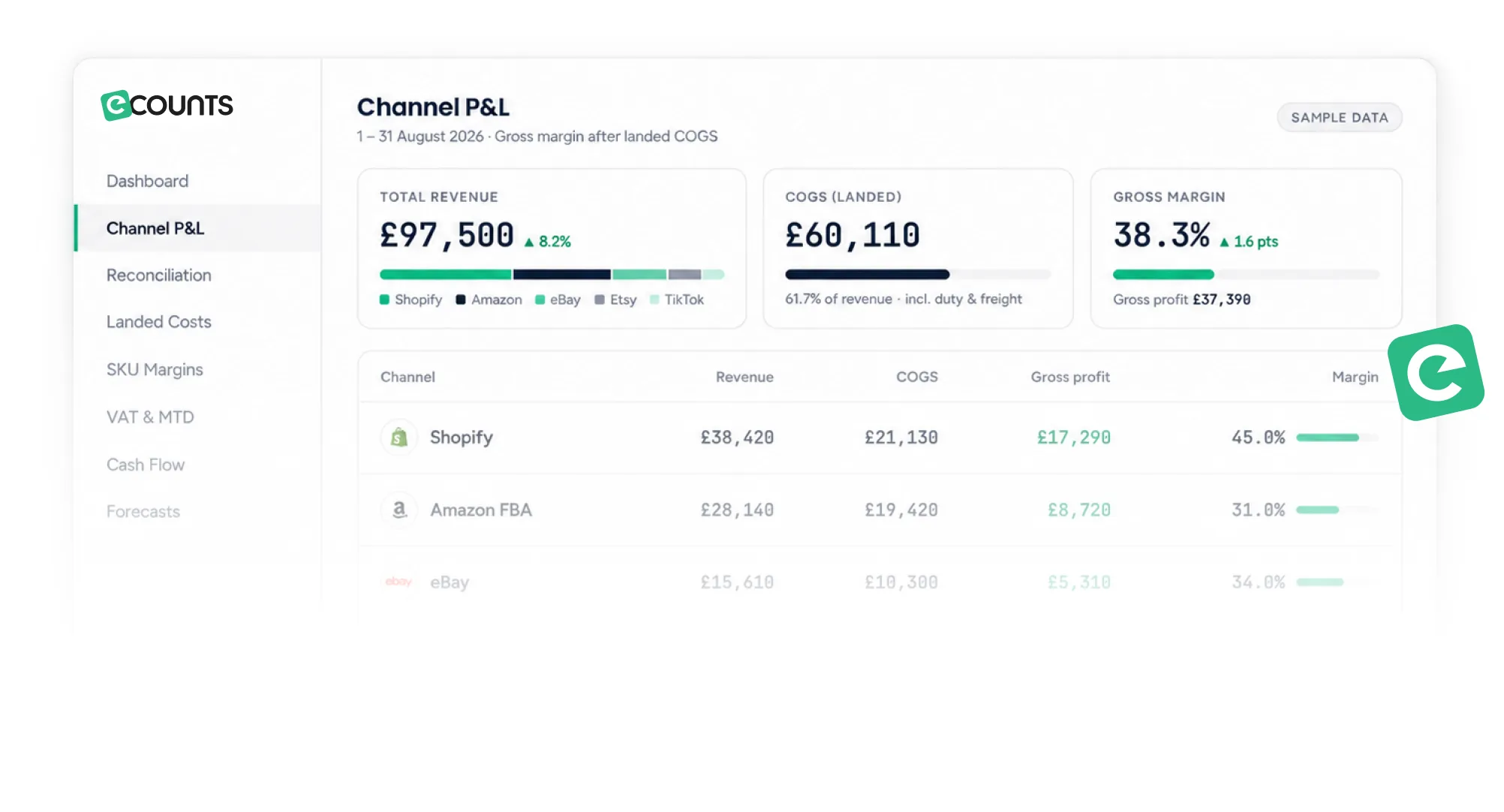1504x812 pixels.
Task: Click Amazon FBA gross profit £8,720
Action: [x=1079, y=510]
